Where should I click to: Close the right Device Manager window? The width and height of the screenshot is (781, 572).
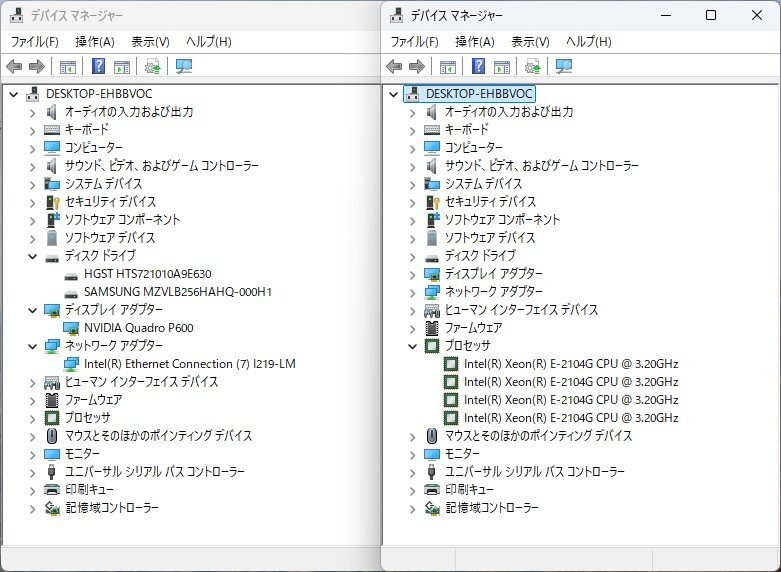(757, 15)
